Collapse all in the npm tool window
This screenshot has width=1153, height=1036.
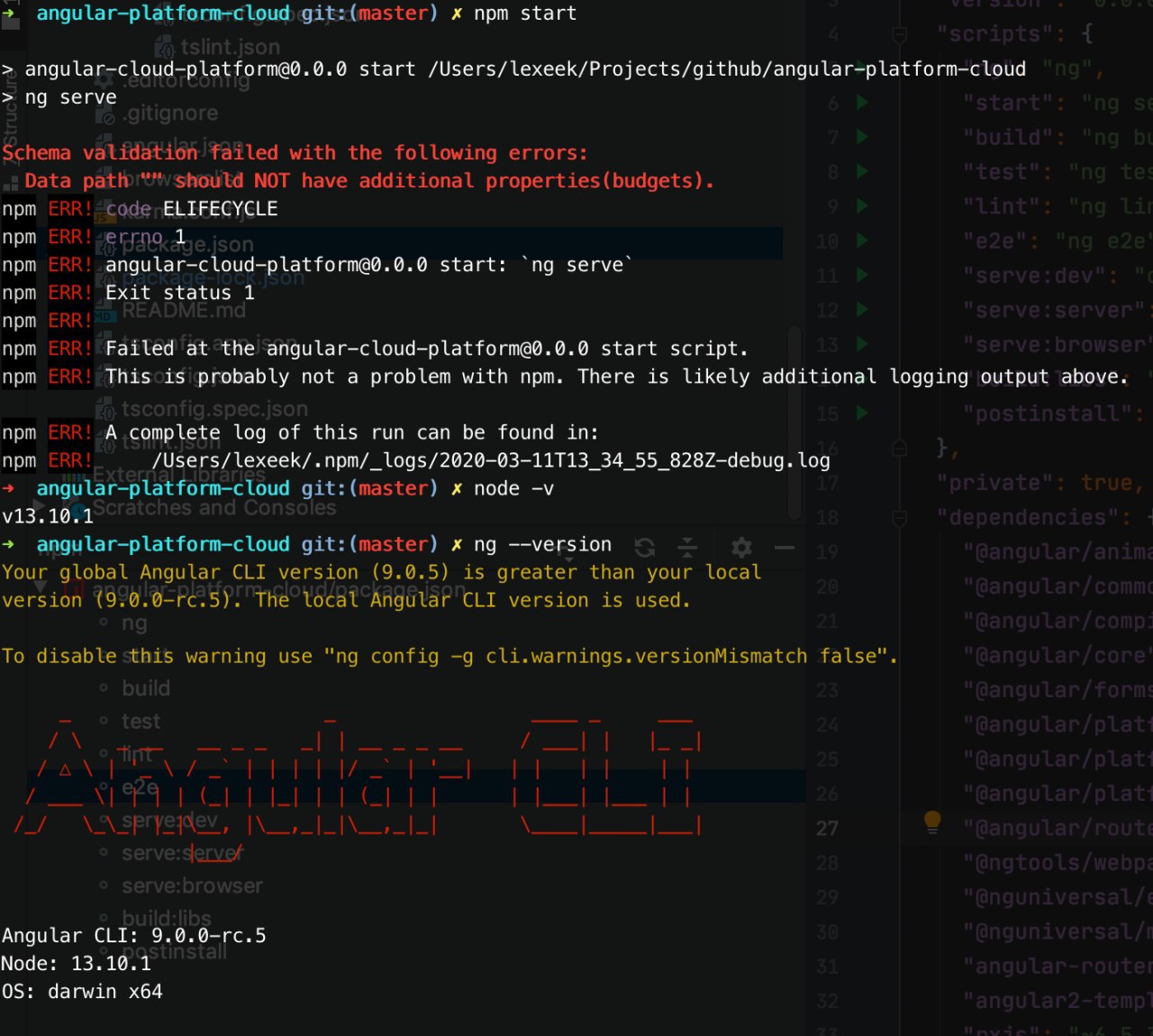687,547
